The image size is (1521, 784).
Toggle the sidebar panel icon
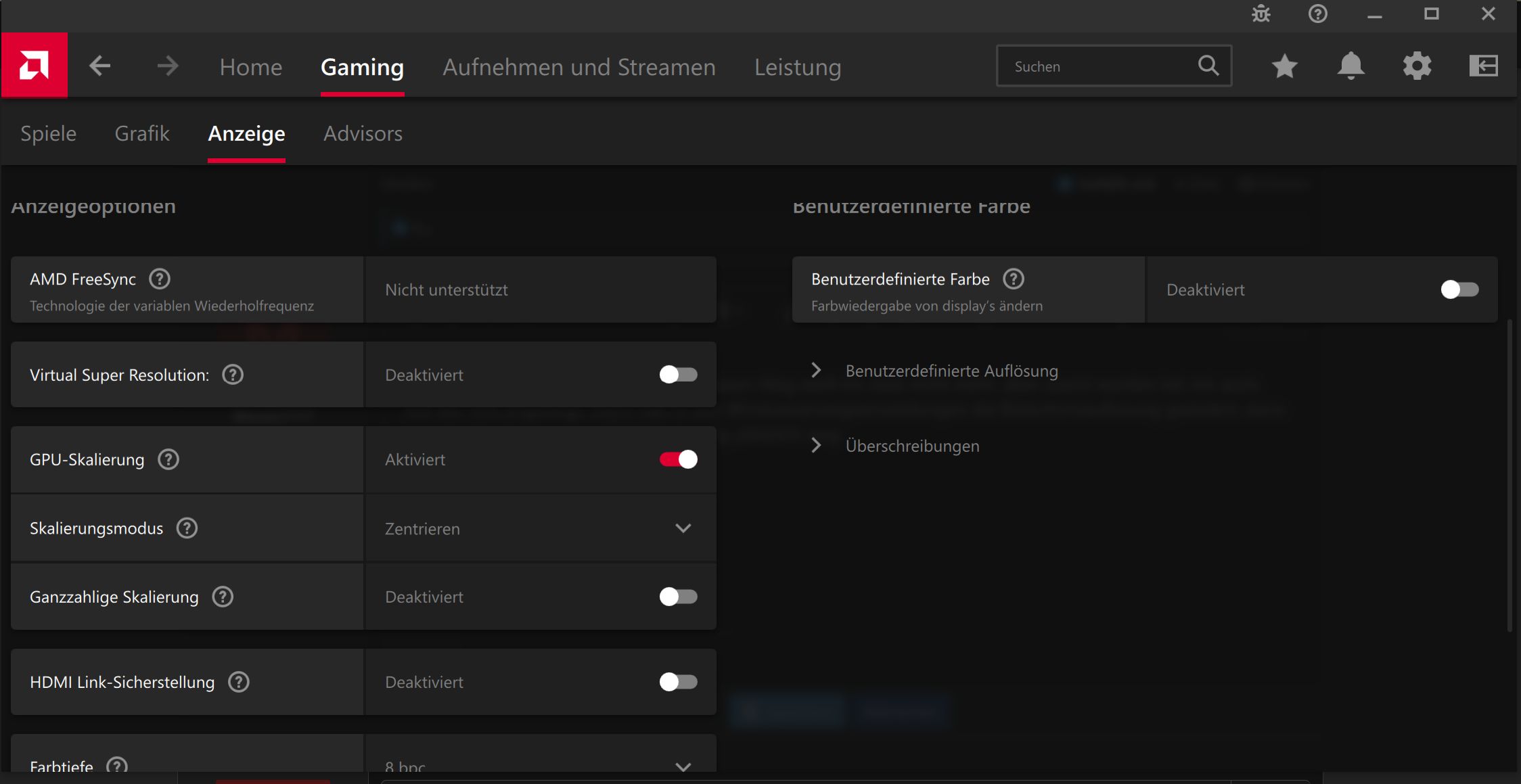coord(1483,66)
